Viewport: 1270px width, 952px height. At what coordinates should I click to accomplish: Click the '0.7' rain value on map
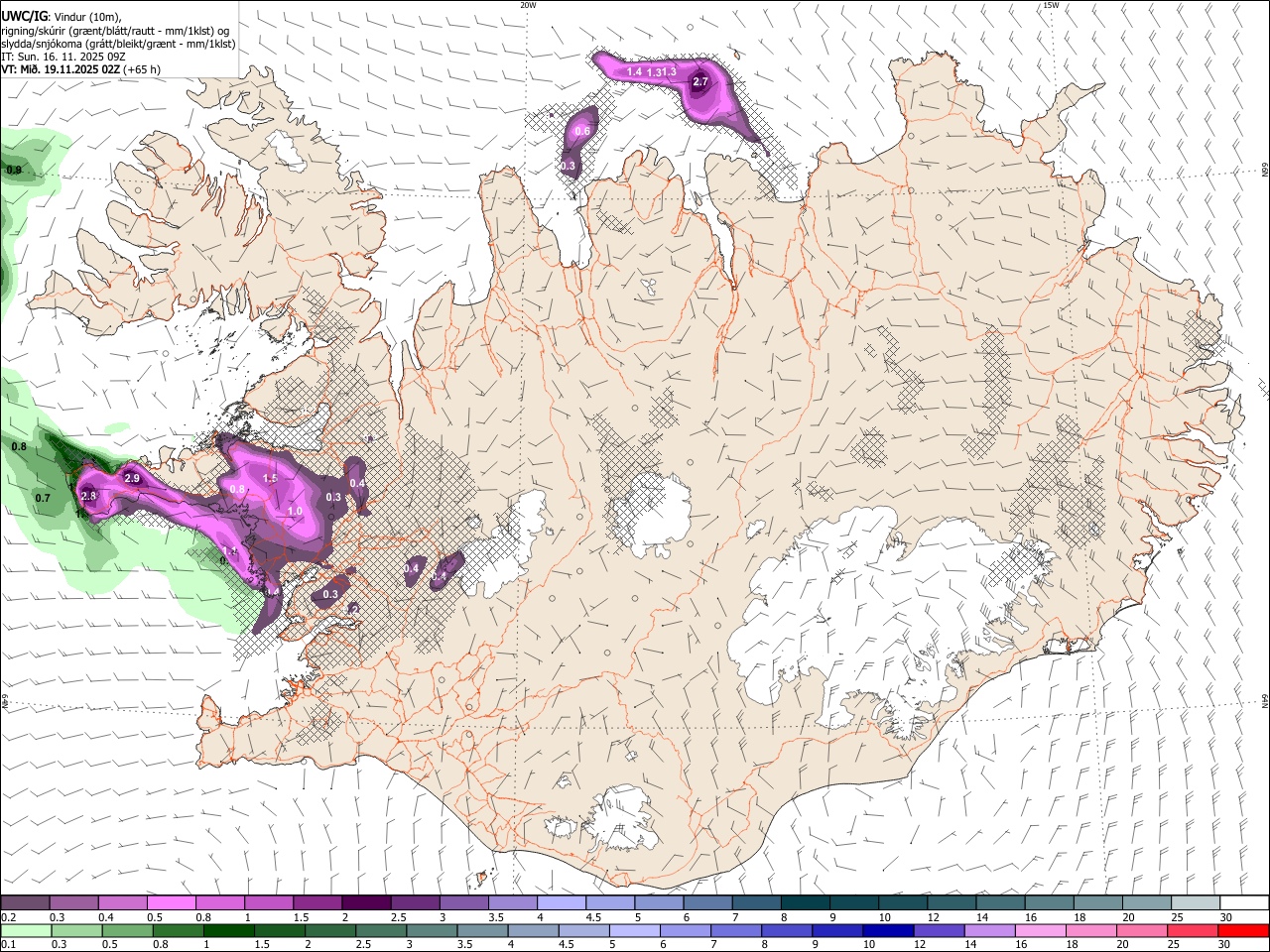click(x=43, y=498)
